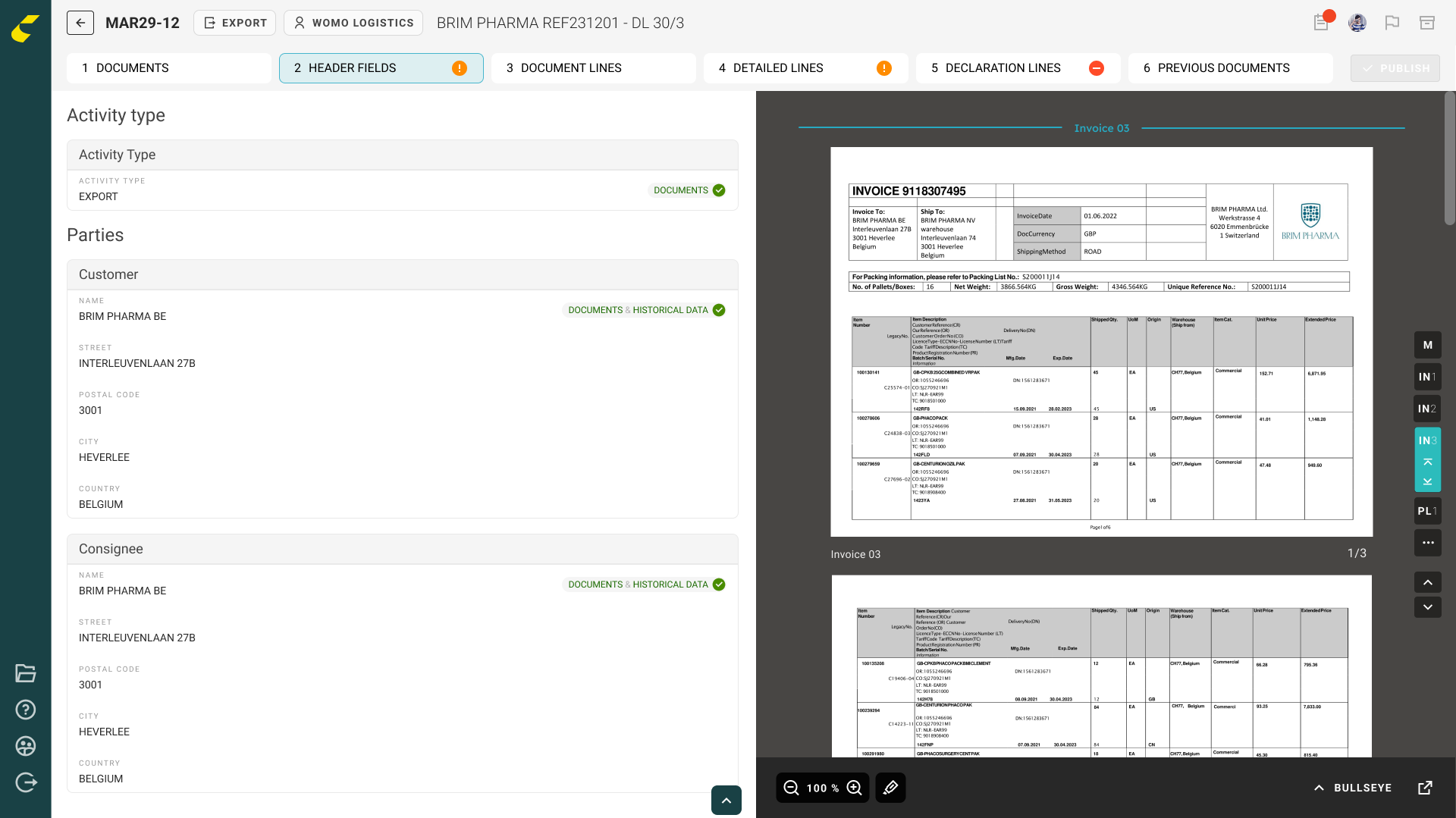Image resolution: width=1456 pixels, height=818 pixels.
Task: Go to previous document with up chevron
Action: click(x=1428, y=582)
